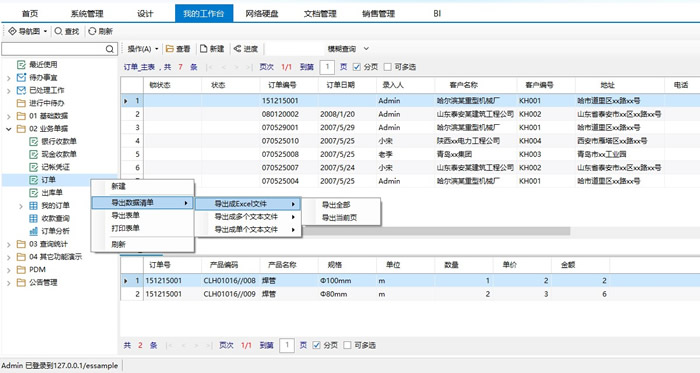Toggle 可多选 checkbox in bottom pager
700x373 pixels.
[x=347, y=345]
